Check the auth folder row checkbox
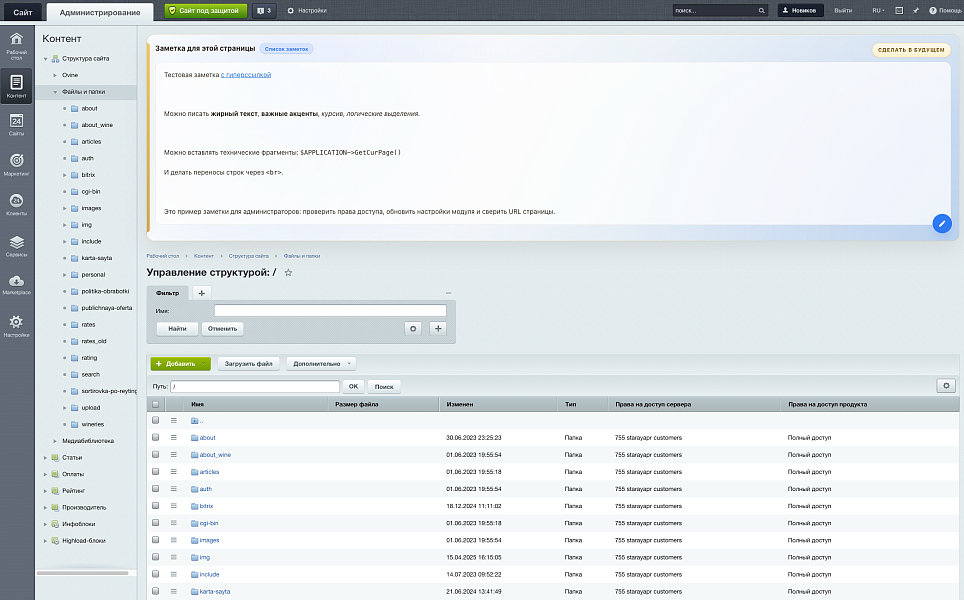964x600 pixels. click(156, 488)
